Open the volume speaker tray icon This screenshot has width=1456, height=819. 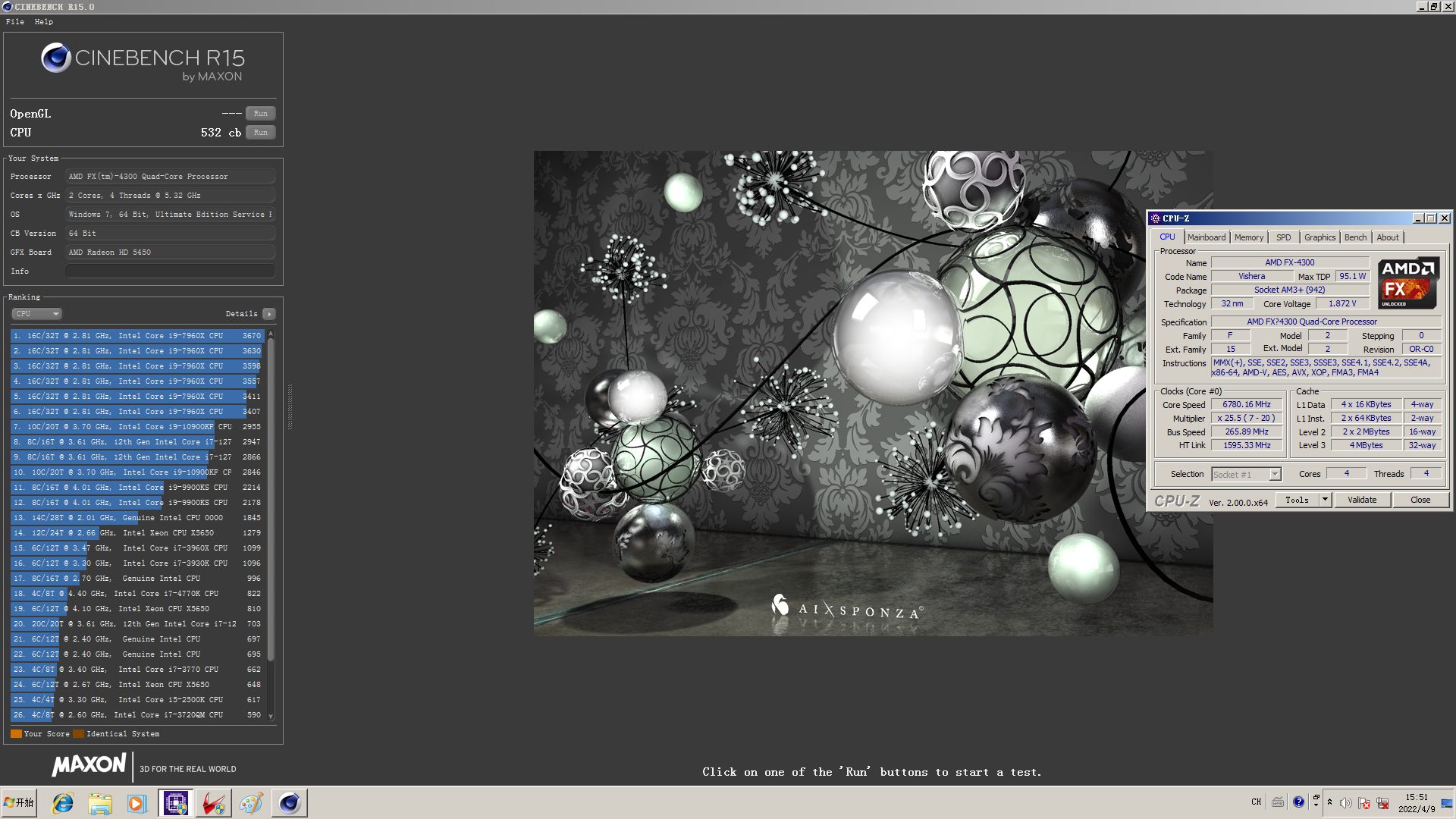point(1346,803)
